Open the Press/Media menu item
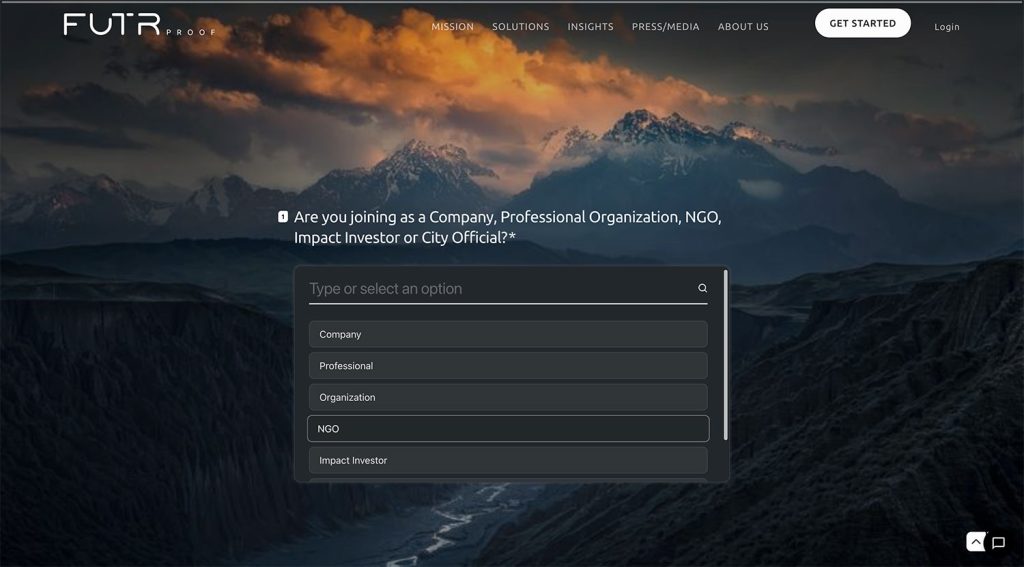 [x=665, y=27]
